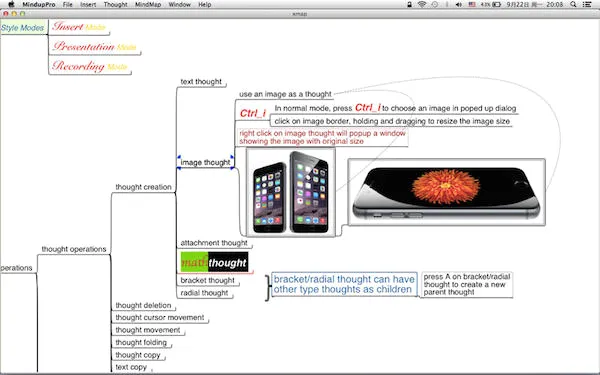Click the Wi-Fi status icon

(422, 5)
